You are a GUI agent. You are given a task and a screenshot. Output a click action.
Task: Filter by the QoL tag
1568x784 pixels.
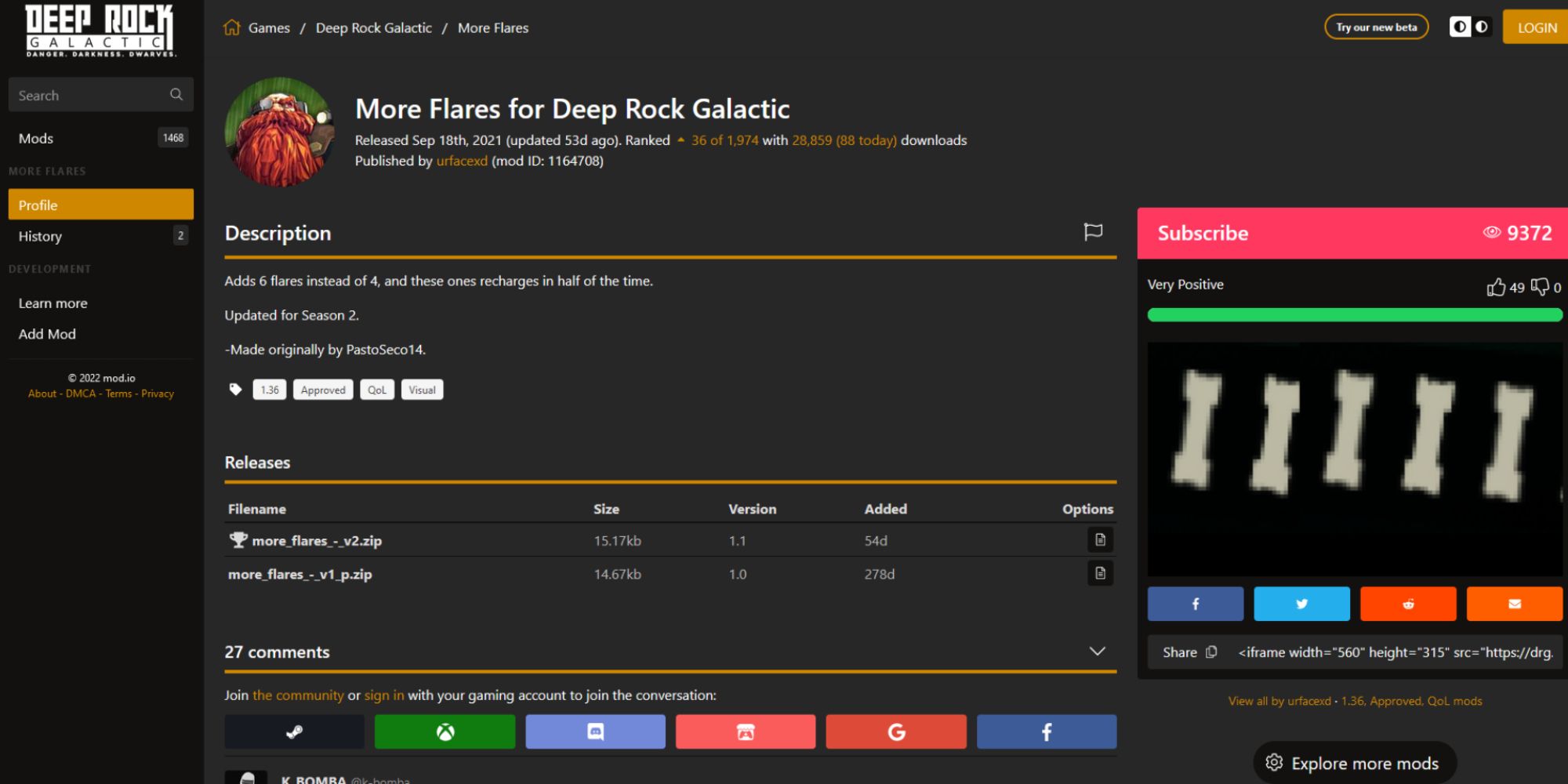point(377,390)
